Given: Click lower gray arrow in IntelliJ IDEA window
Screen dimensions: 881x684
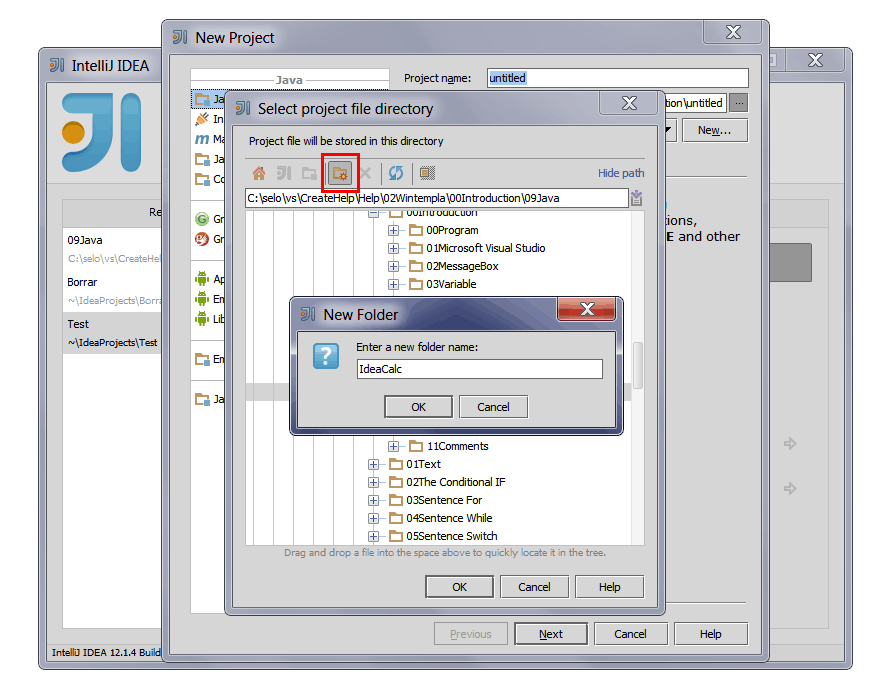Looking at the screenshot, I should (790, 488).
